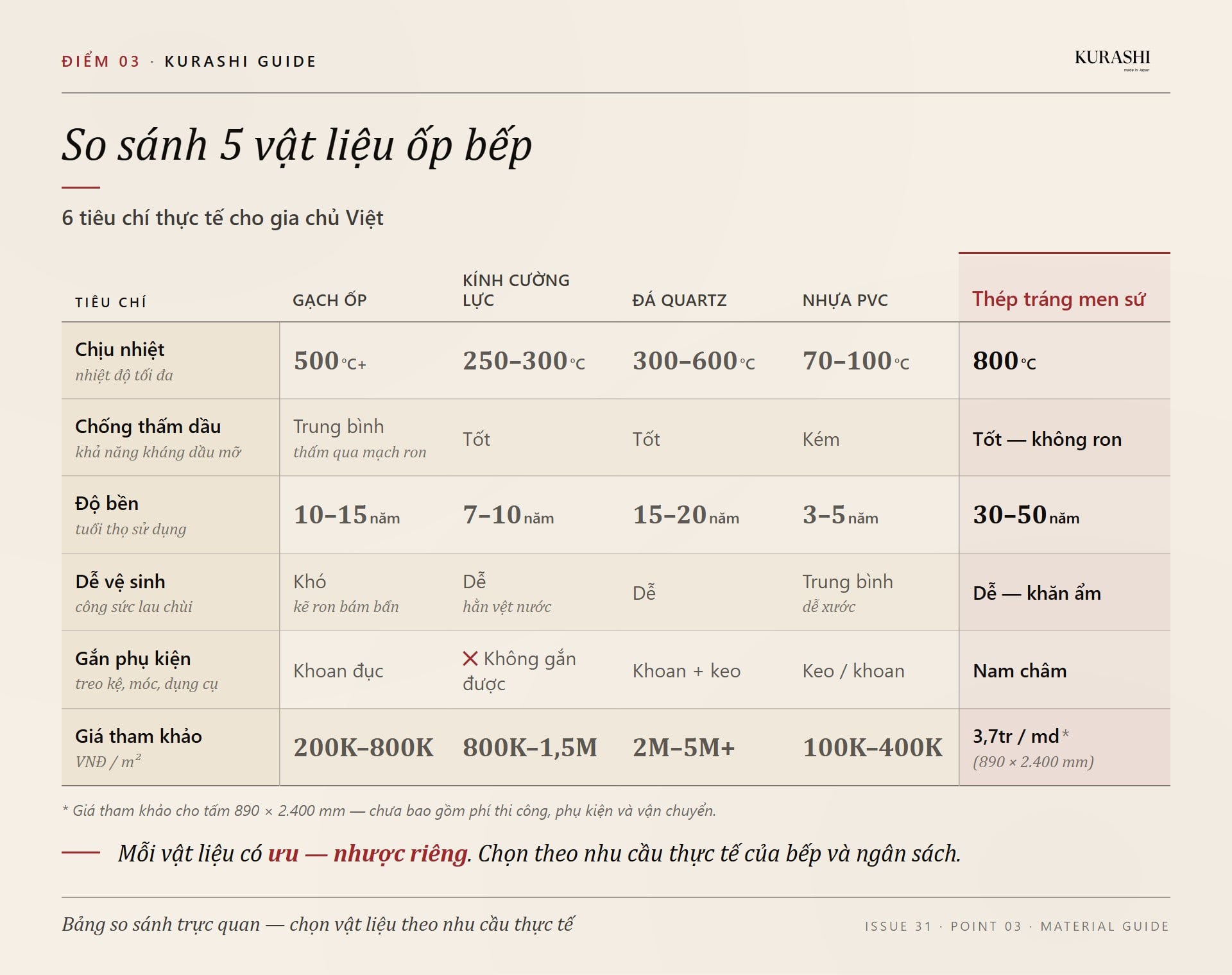Click the 'Tốt — không ron' cell

point(1047,439)
